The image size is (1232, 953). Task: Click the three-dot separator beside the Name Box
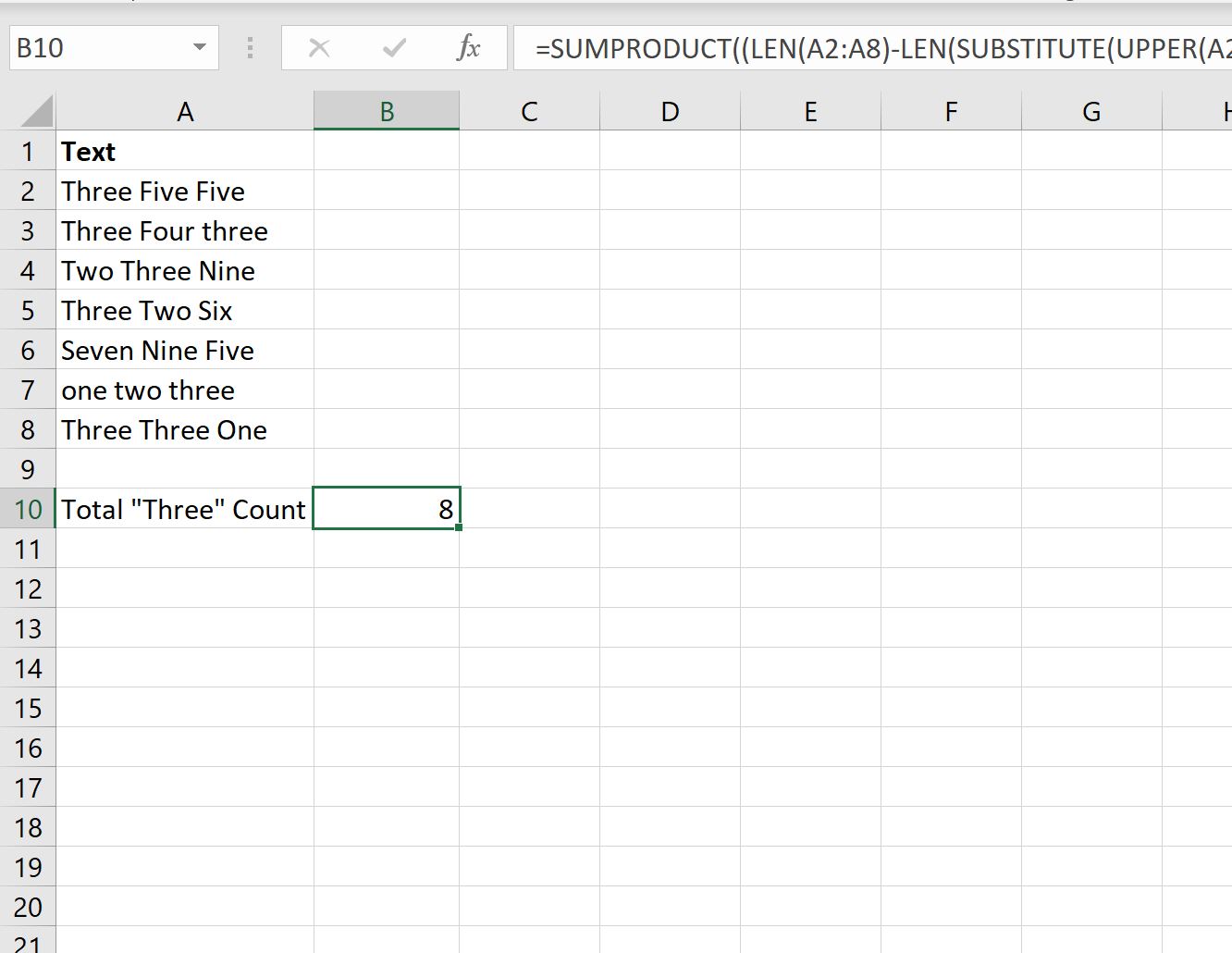pyautogui.click(x=248, y=48)
